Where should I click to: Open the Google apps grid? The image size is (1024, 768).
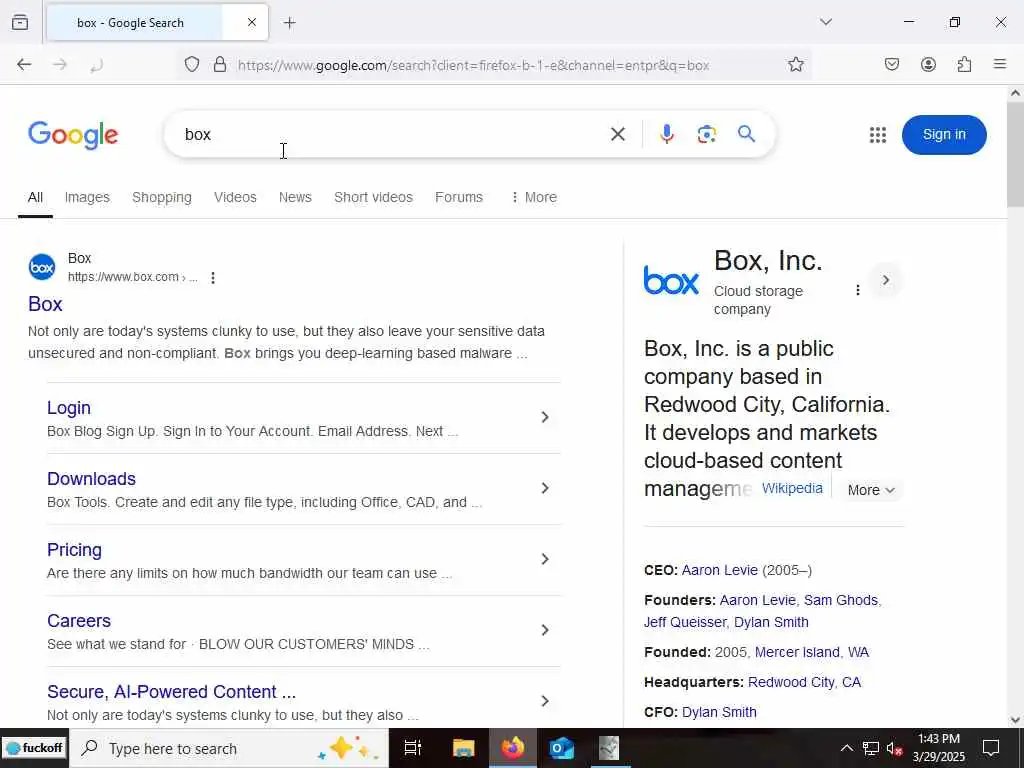coord(878,135)
